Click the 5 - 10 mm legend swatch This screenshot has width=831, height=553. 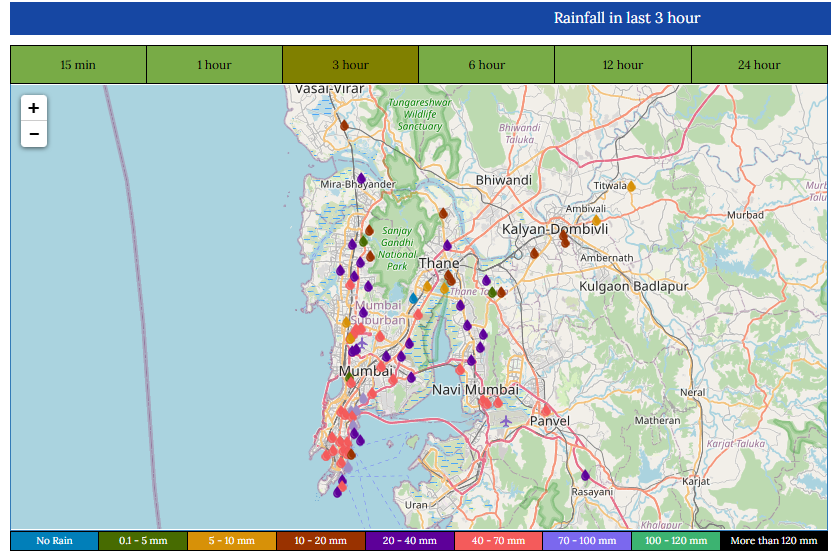coord(232,541)
